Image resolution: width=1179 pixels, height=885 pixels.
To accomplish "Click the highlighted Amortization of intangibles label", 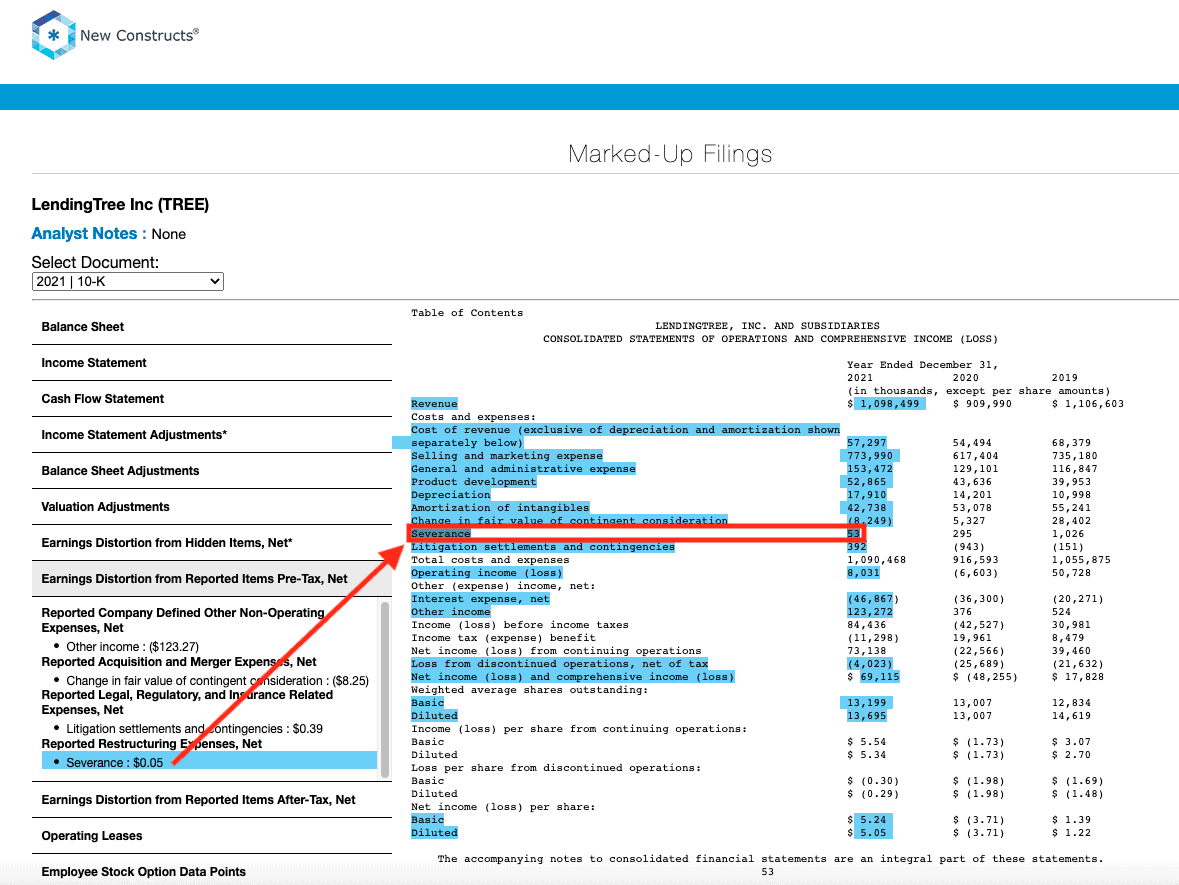I will [x=500, y=508].
